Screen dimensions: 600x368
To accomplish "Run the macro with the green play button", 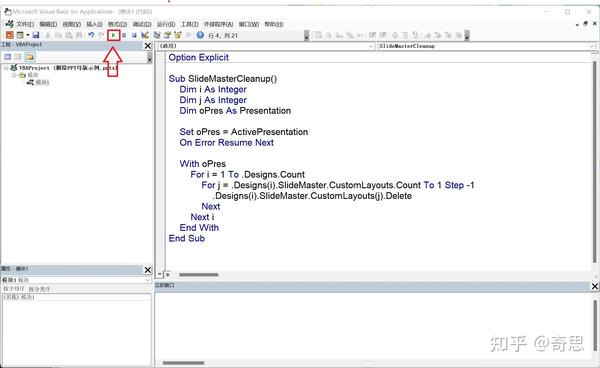I will (113, 35).
